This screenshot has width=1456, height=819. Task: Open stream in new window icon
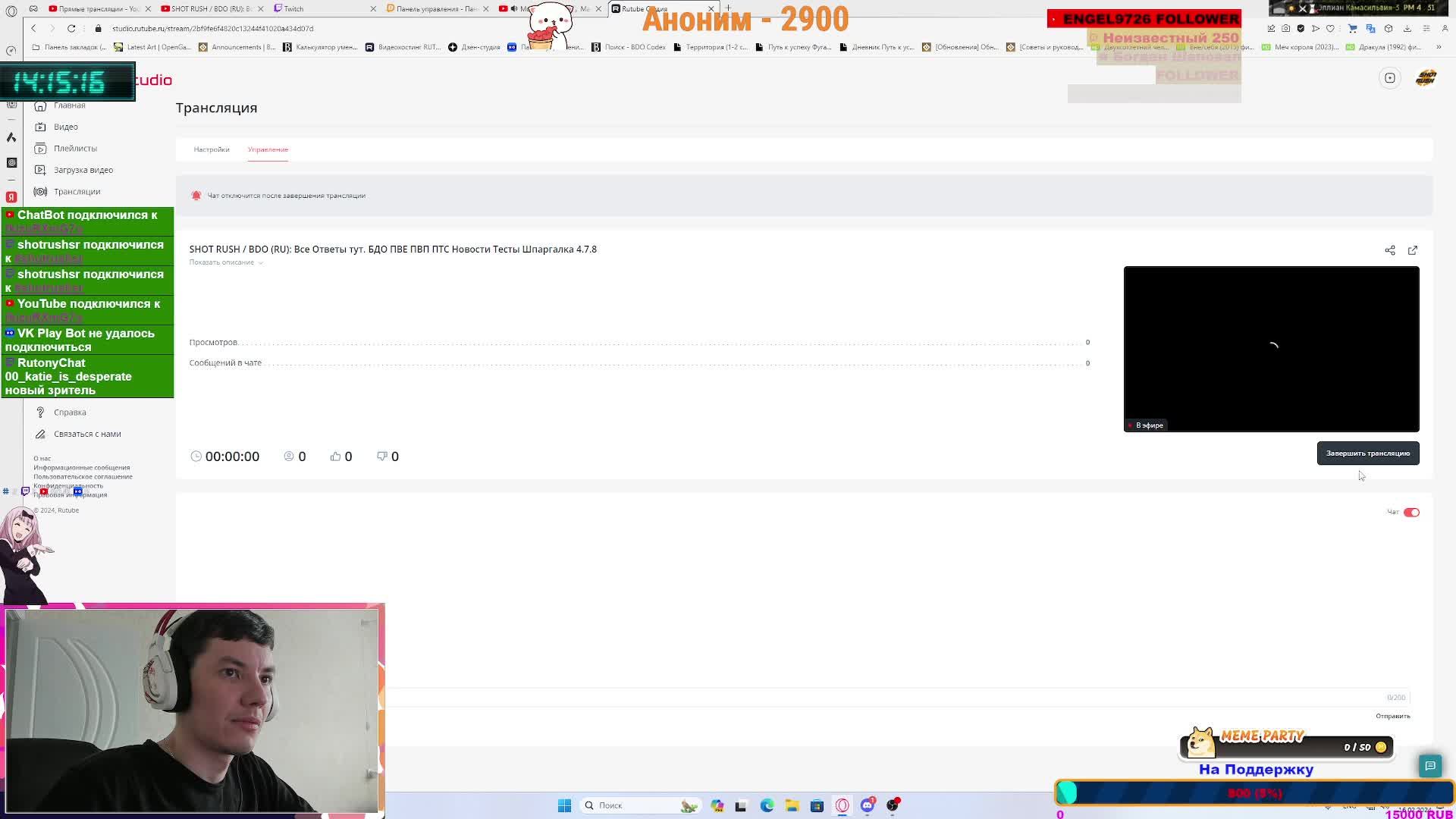point(1412,250)
